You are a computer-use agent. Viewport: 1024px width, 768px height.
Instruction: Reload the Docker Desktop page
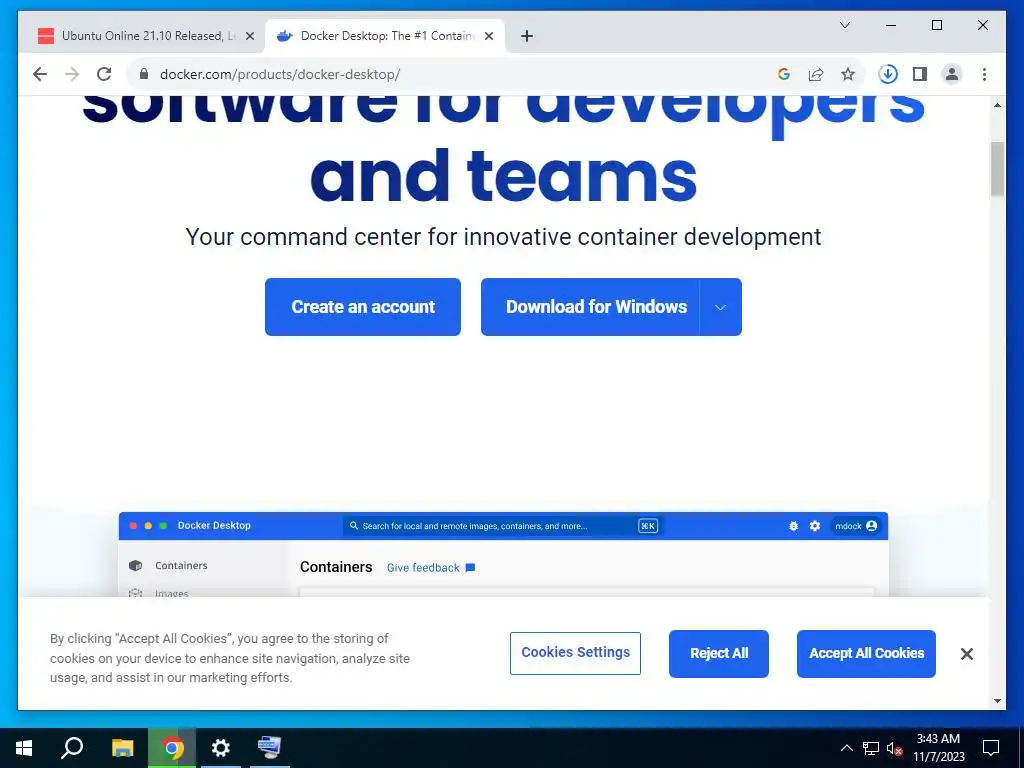(104, 74)
